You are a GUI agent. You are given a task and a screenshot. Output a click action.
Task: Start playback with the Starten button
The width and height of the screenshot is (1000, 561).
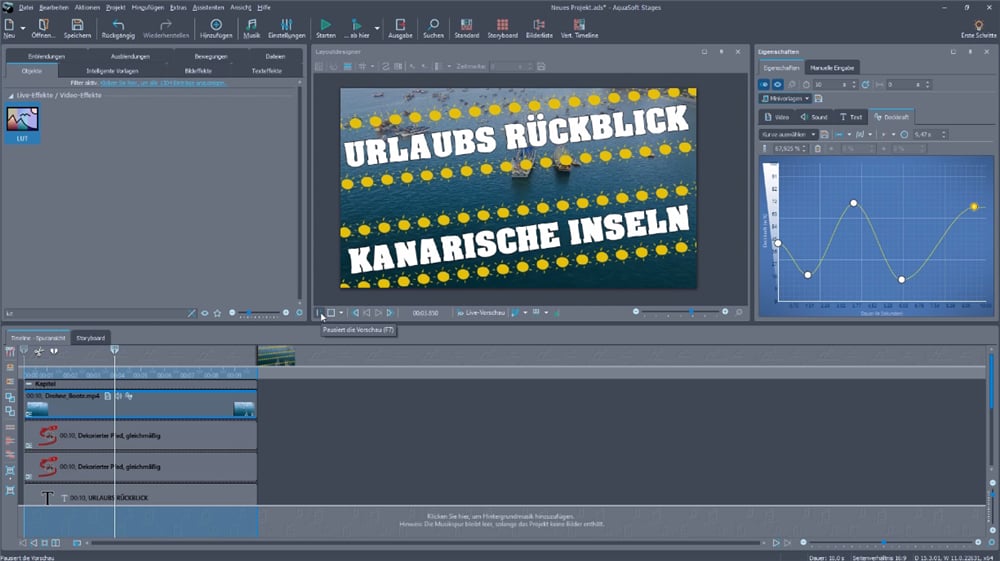point(326,24)
